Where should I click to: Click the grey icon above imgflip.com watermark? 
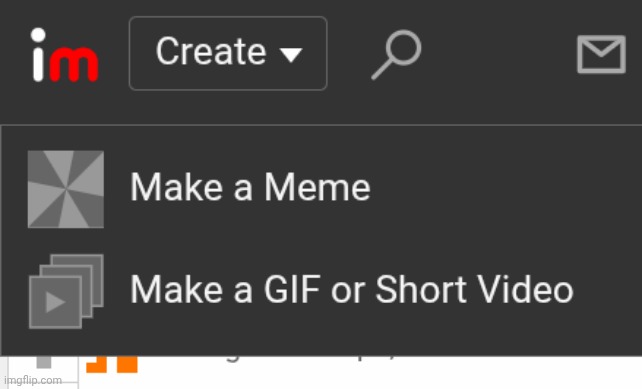click(44, 362)
